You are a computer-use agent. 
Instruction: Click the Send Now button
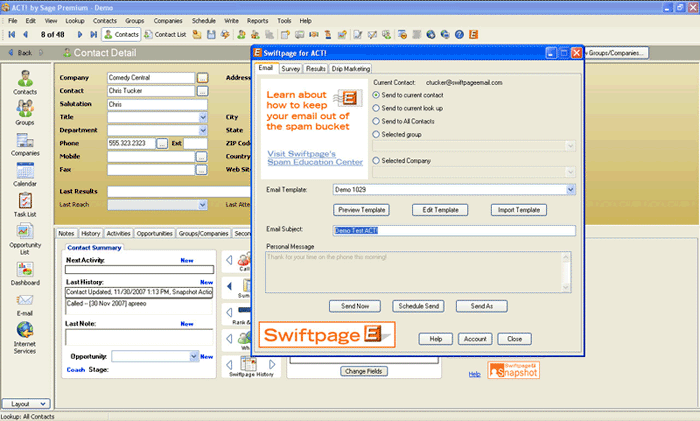(x=355, y=306)
